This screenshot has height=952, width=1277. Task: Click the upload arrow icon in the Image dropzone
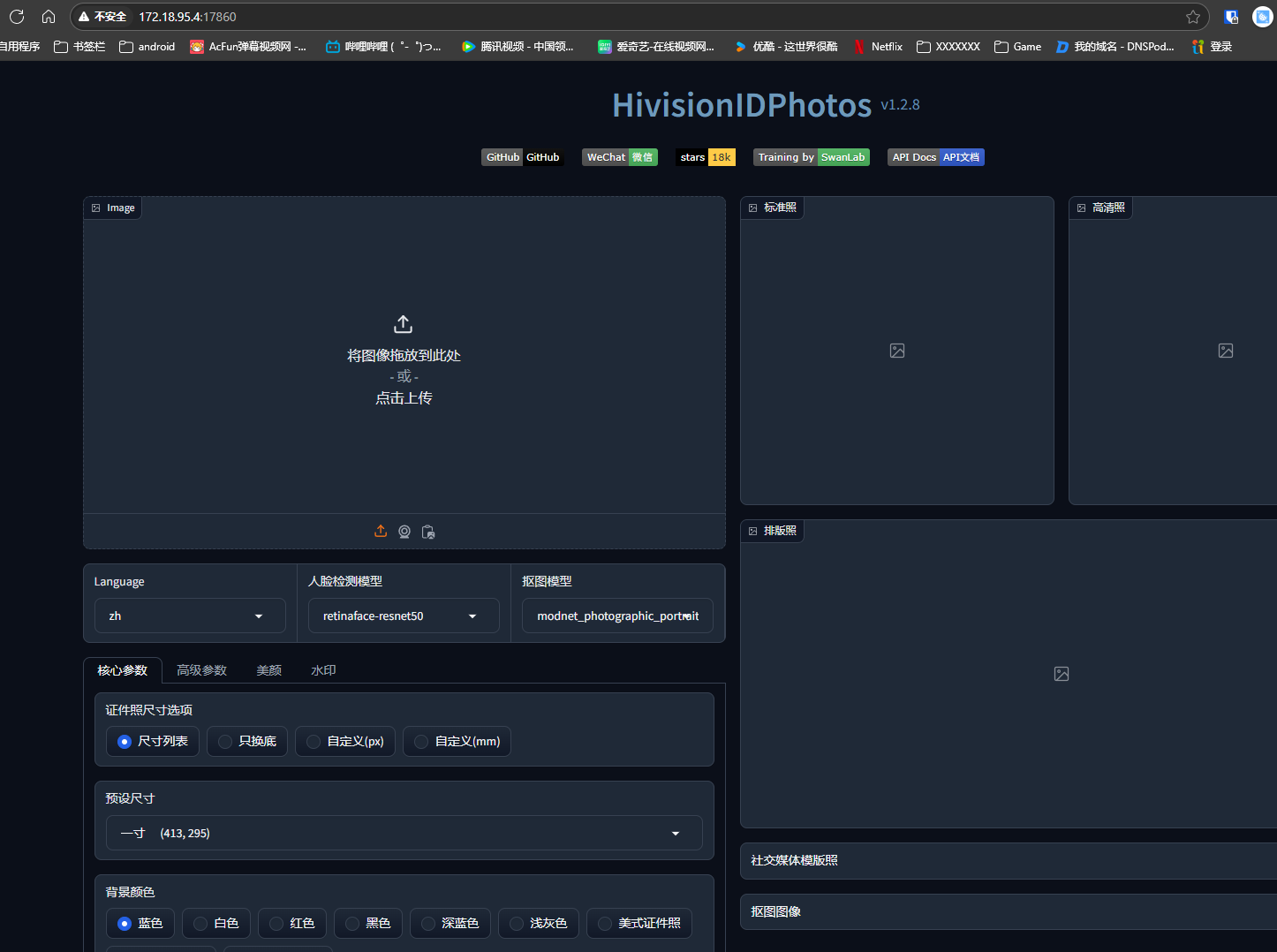pos(404,324)
